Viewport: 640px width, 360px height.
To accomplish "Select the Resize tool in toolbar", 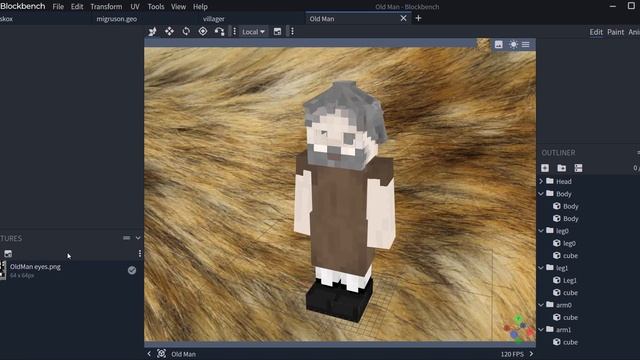I will click(x=169, y=31).
